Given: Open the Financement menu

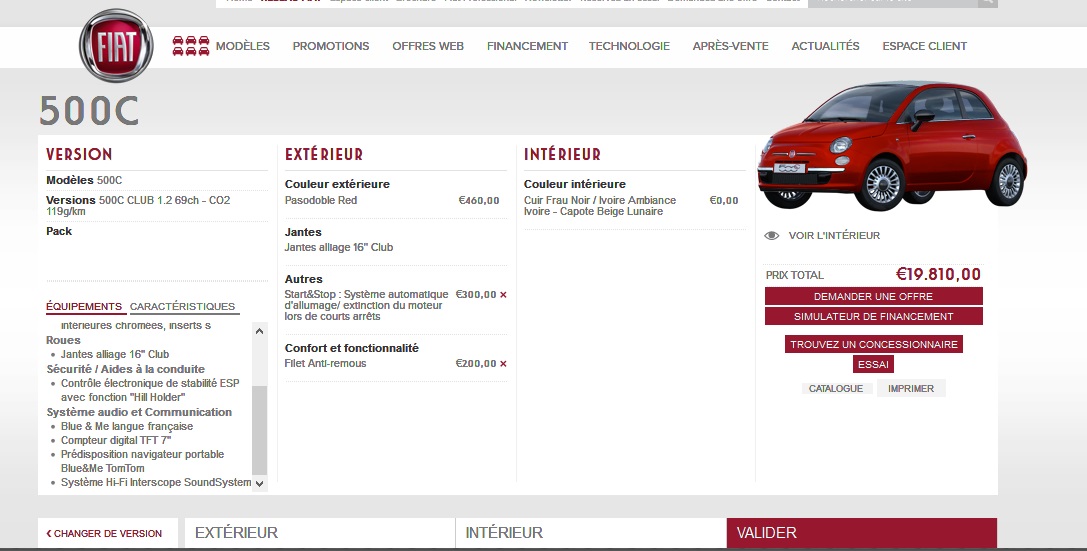Looking at the screenshot, I should (x=527, y=46).
